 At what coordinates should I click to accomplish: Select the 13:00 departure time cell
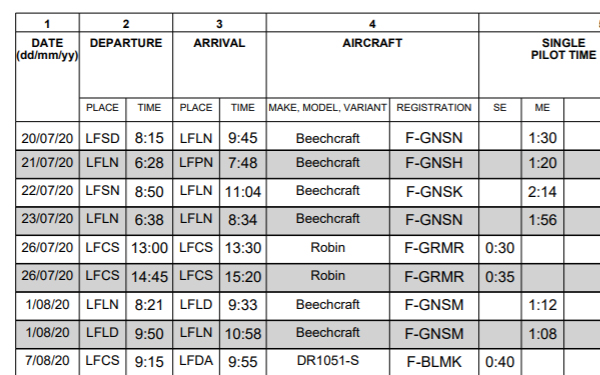(x=149, y=249)
